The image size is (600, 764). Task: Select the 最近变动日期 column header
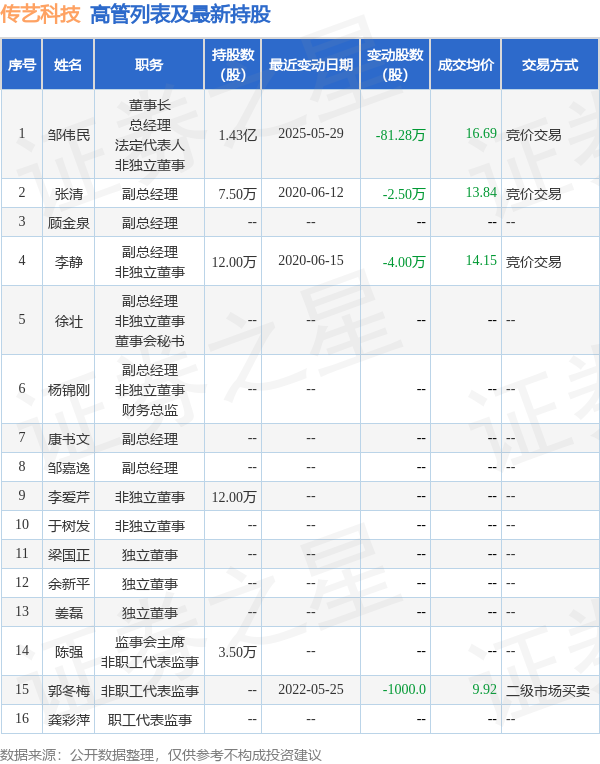(311, 65)
